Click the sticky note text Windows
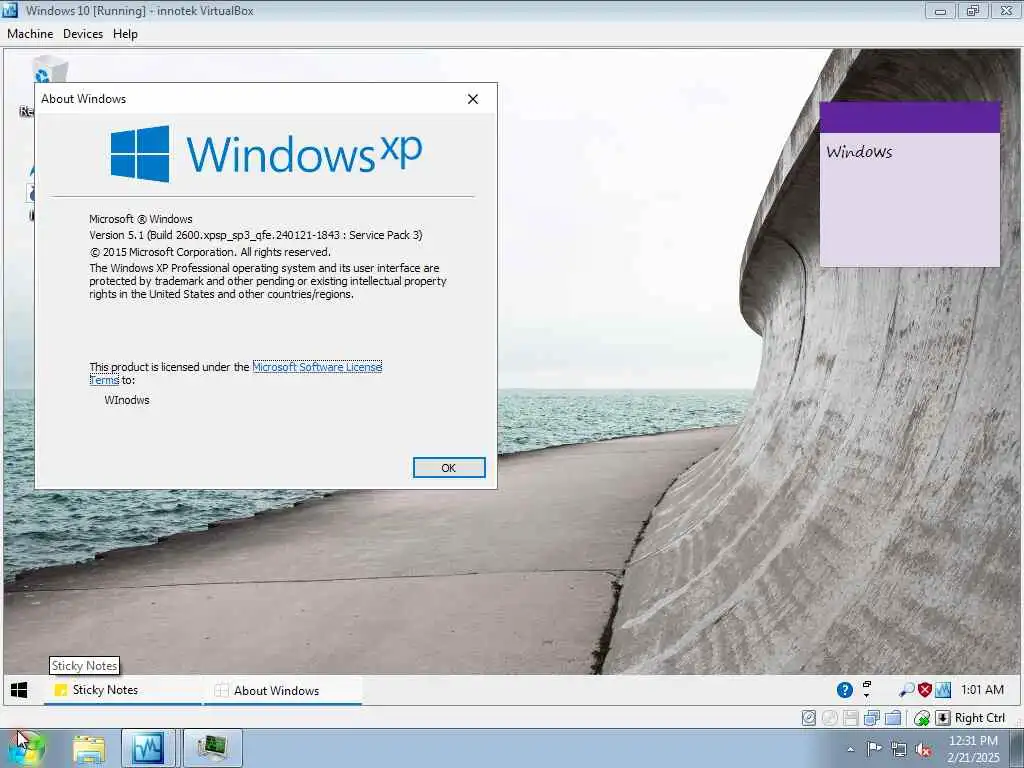 (859, 152)
